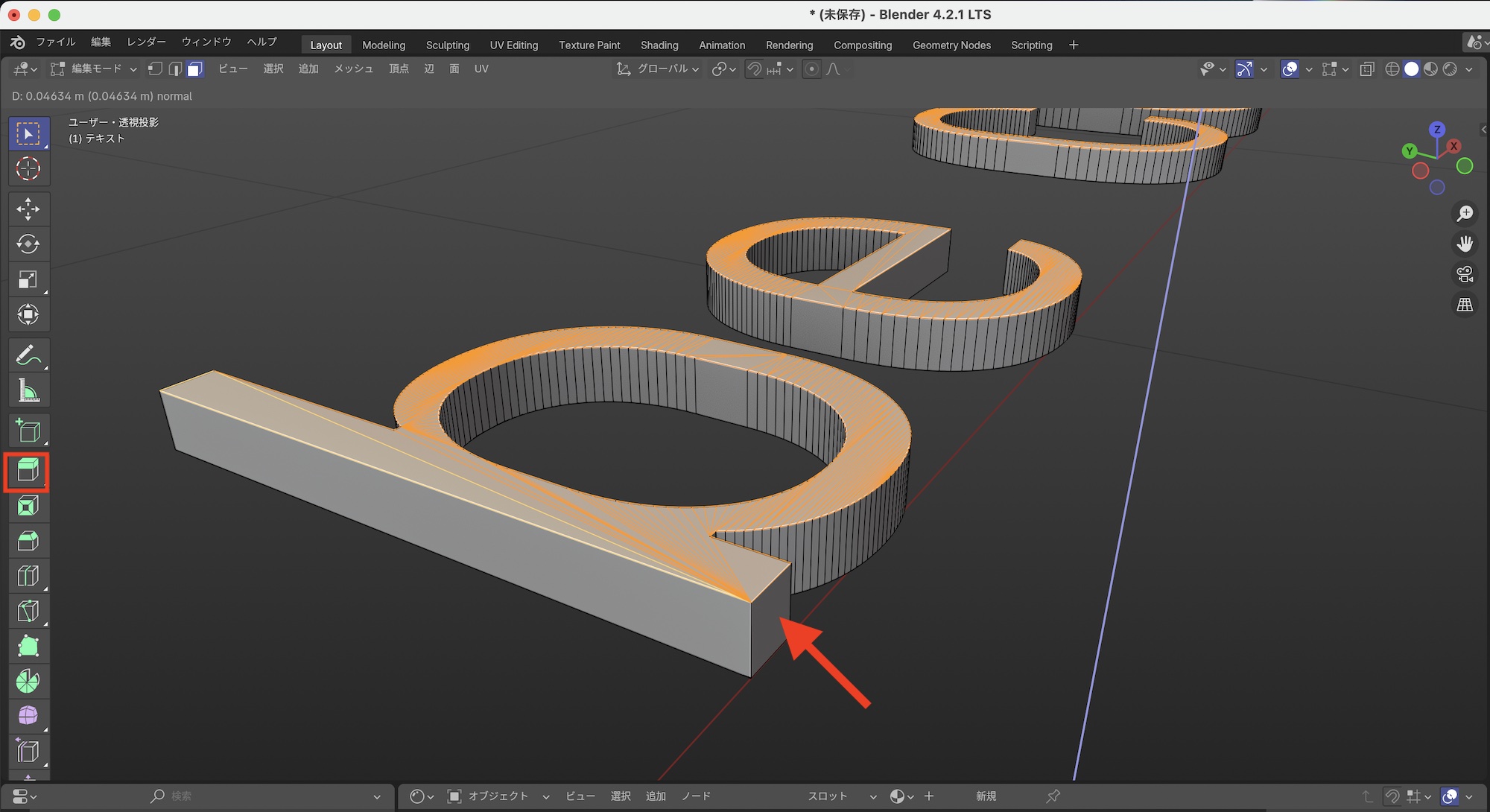The image size is (1490, 812).
Task: Enable vertex select mode
Action: click(x=155, y=69)
